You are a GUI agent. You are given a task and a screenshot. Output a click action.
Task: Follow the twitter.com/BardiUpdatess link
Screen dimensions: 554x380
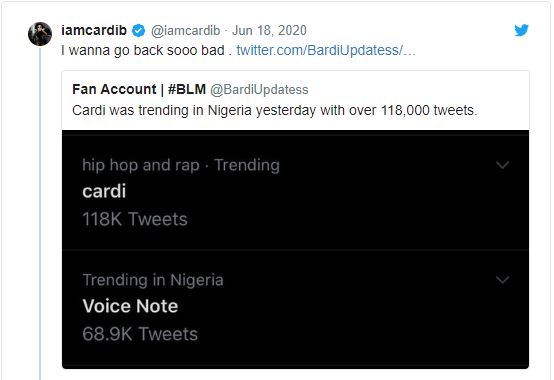click(326, 51)
